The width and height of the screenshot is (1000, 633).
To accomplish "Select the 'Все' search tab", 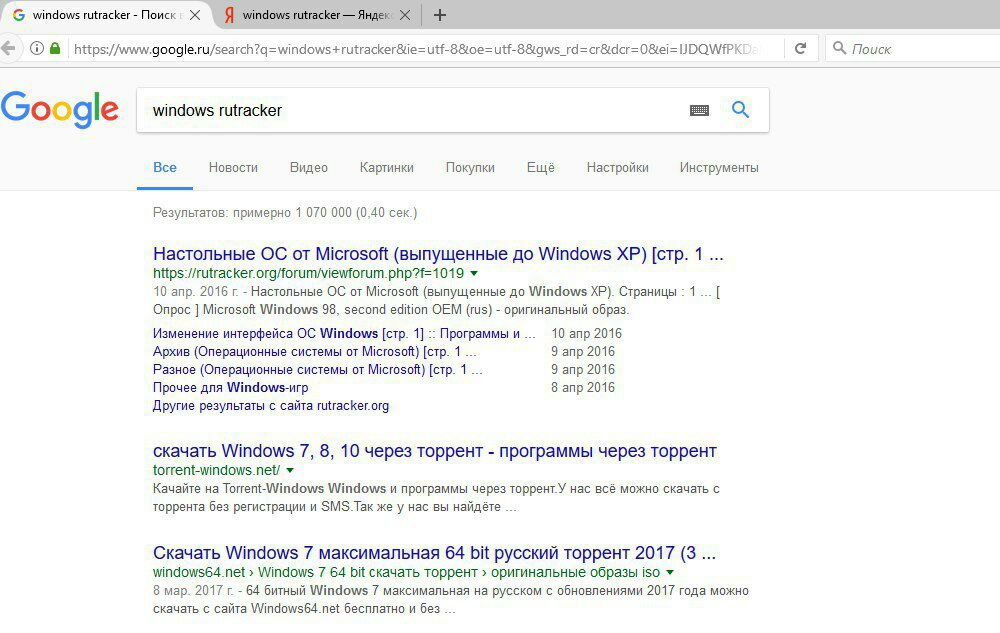I will (x=165, y=168).
